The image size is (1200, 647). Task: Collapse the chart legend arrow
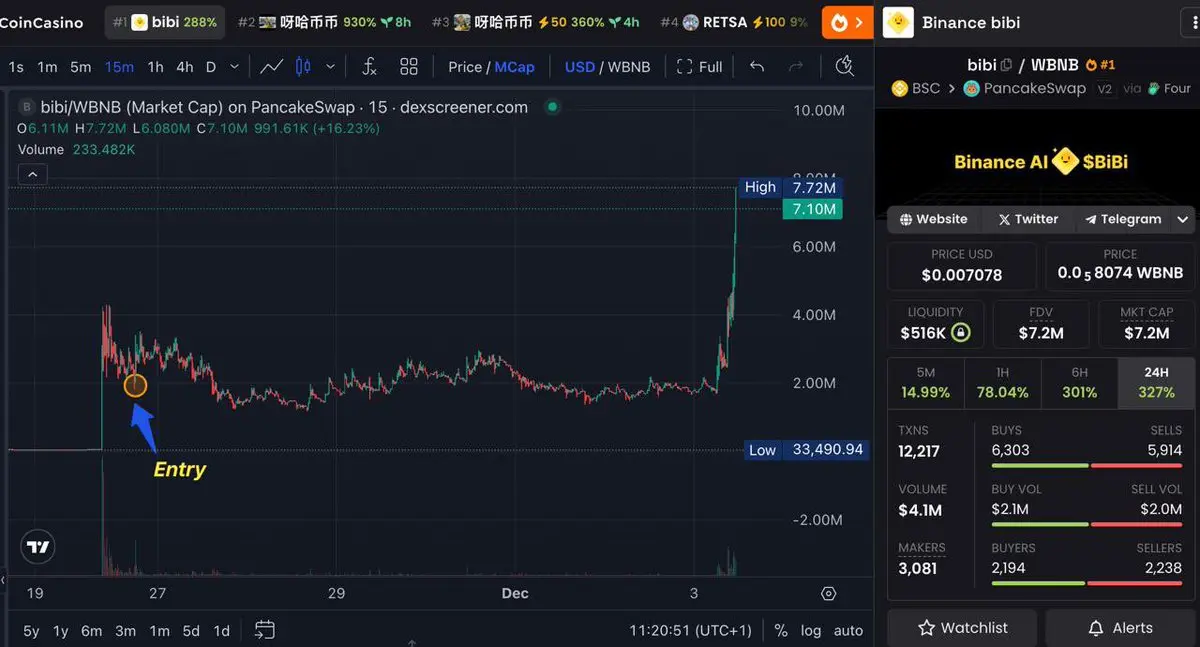pos(33,175)
